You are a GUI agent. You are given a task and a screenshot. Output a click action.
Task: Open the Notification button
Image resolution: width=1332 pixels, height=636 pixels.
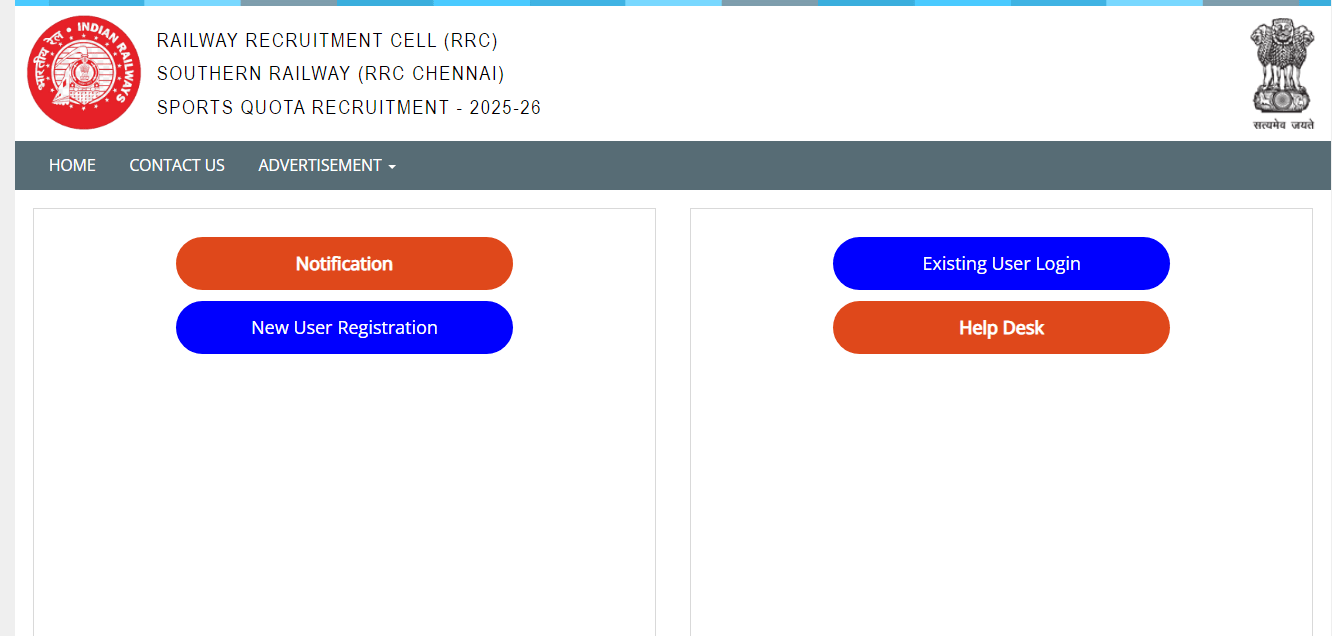344,264
